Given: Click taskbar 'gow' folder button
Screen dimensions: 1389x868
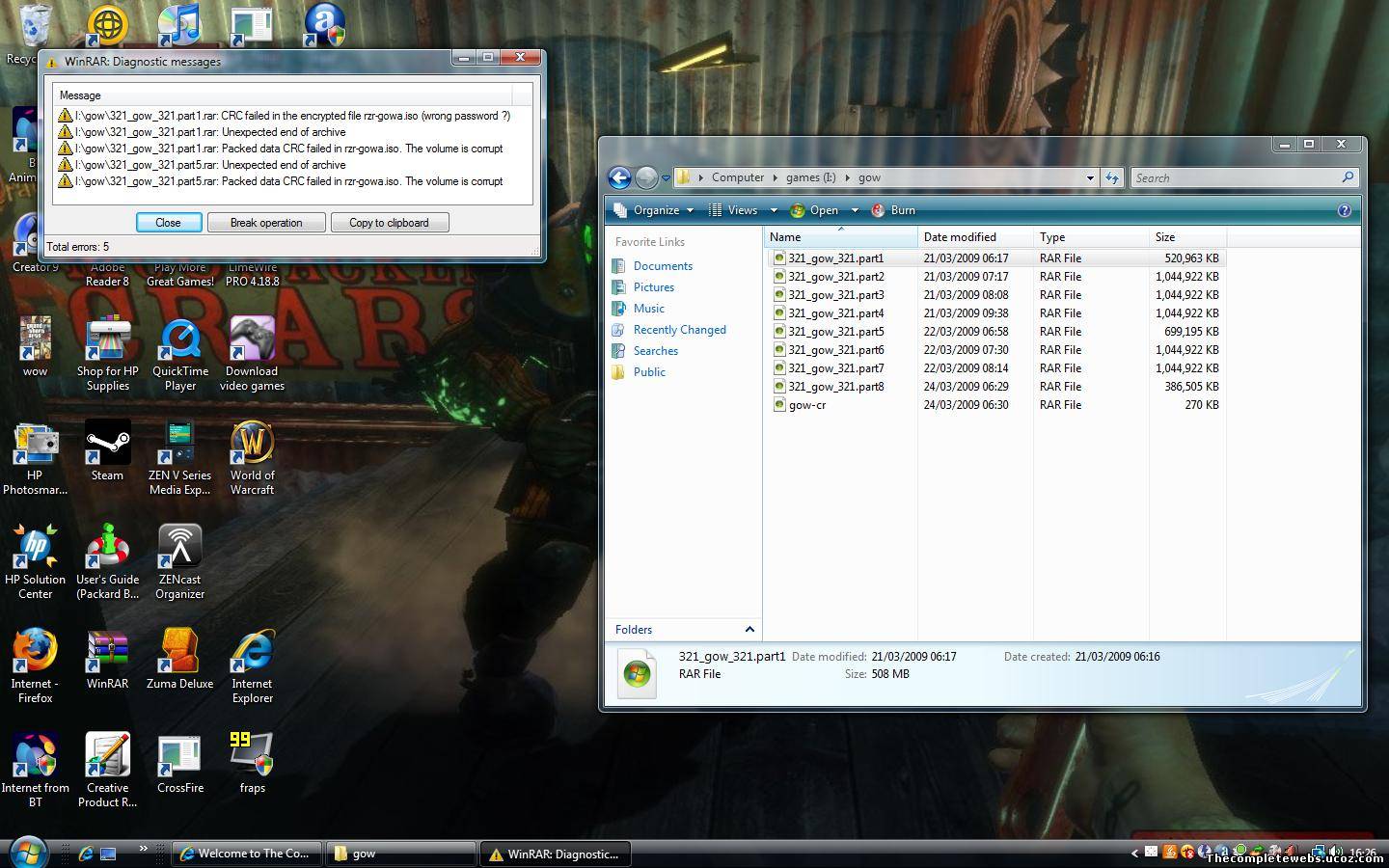Looking at the screenshot, I should 399,854.
